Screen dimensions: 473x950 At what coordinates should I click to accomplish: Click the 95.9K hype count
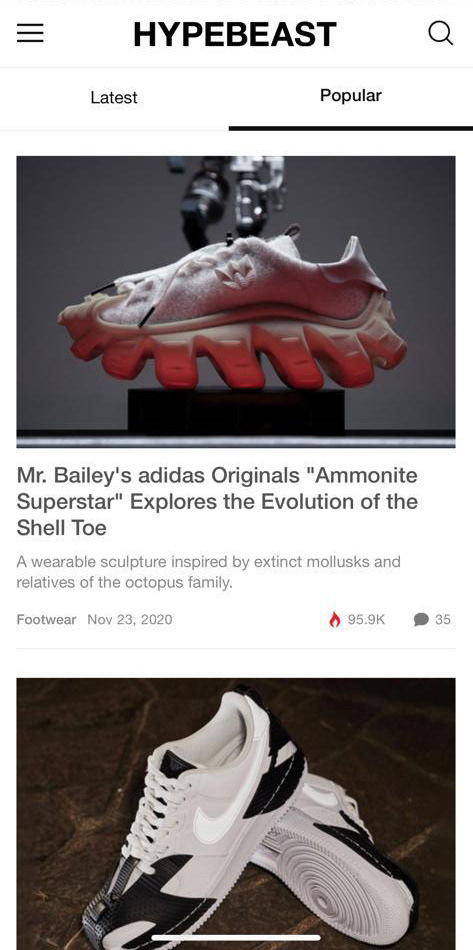click(366, 619)
